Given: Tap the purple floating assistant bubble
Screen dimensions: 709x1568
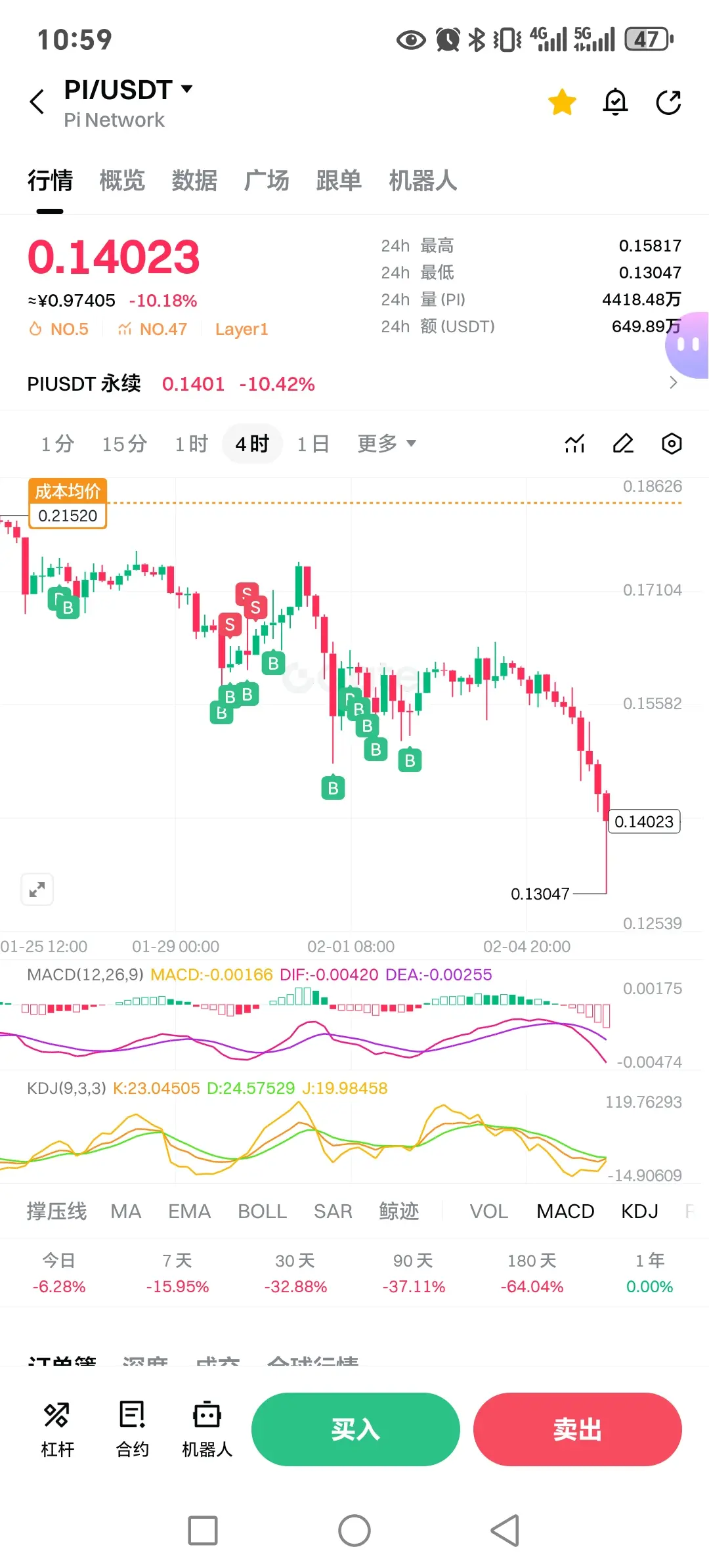Looking at the screenshot, I should [x=688, y=345].
